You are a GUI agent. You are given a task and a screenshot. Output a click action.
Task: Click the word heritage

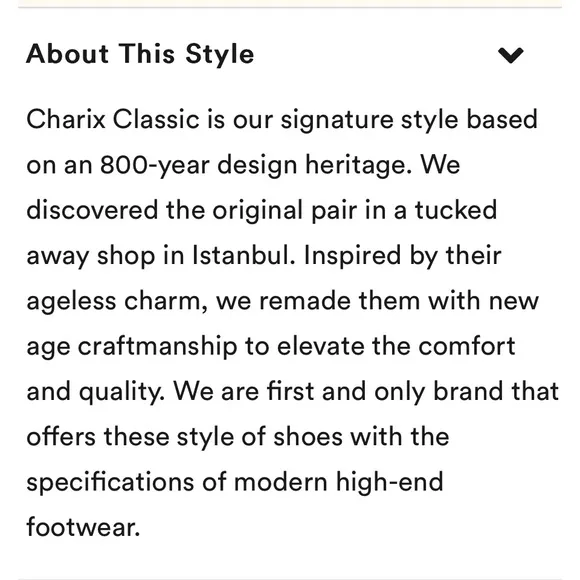358,165
